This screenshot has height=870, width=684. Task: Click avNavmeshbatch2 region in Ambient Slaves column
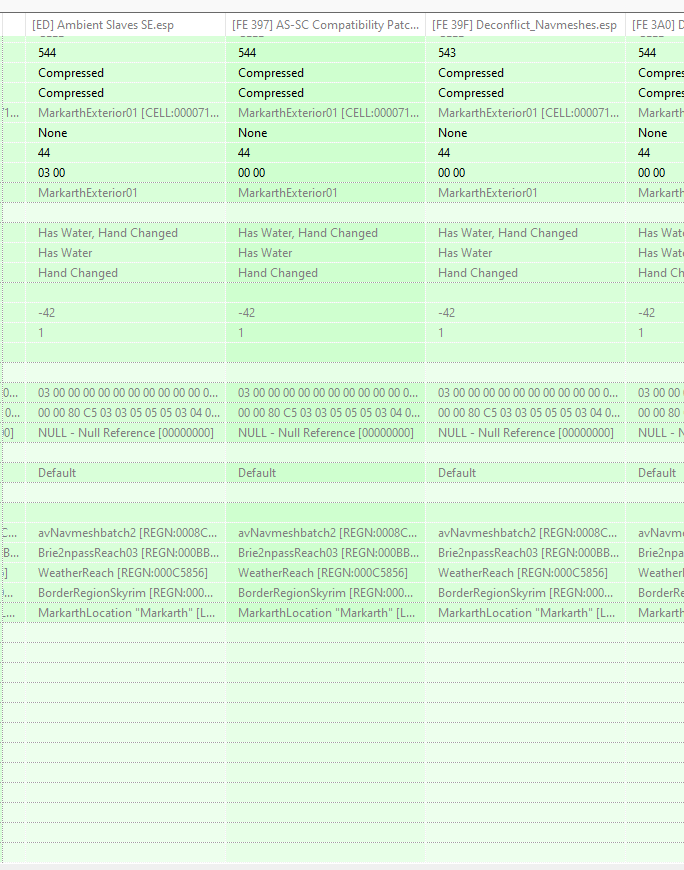click(128, 533)
